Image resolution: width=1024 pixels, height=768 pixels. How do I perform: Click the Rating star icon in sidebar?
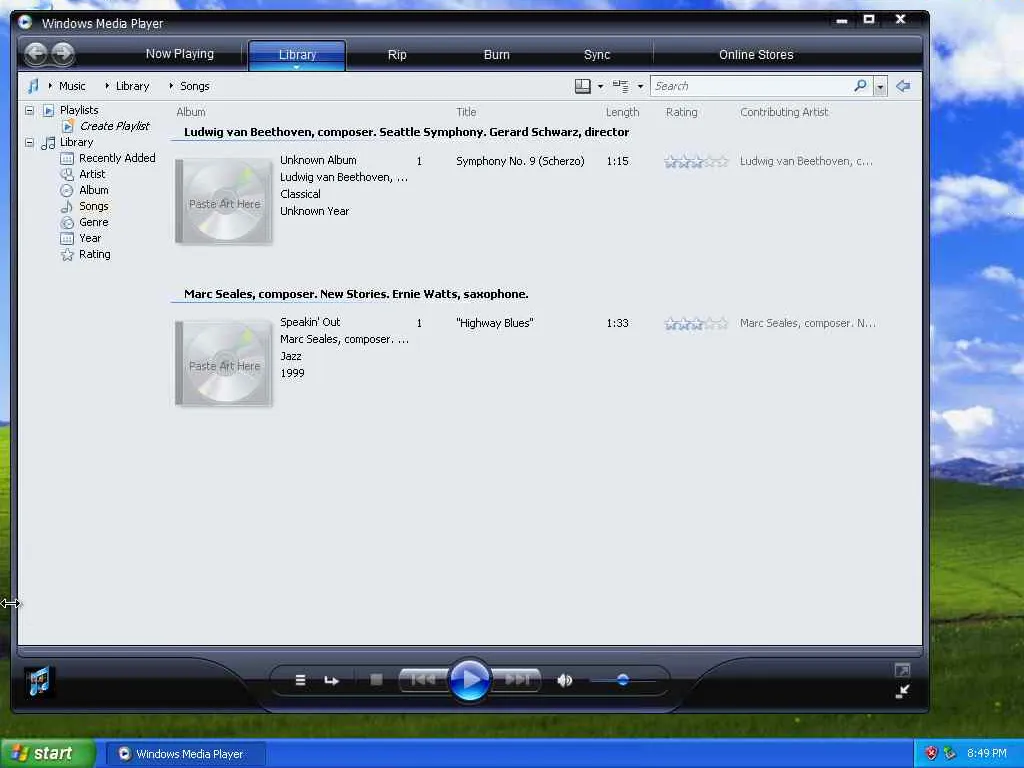[67, 255]
